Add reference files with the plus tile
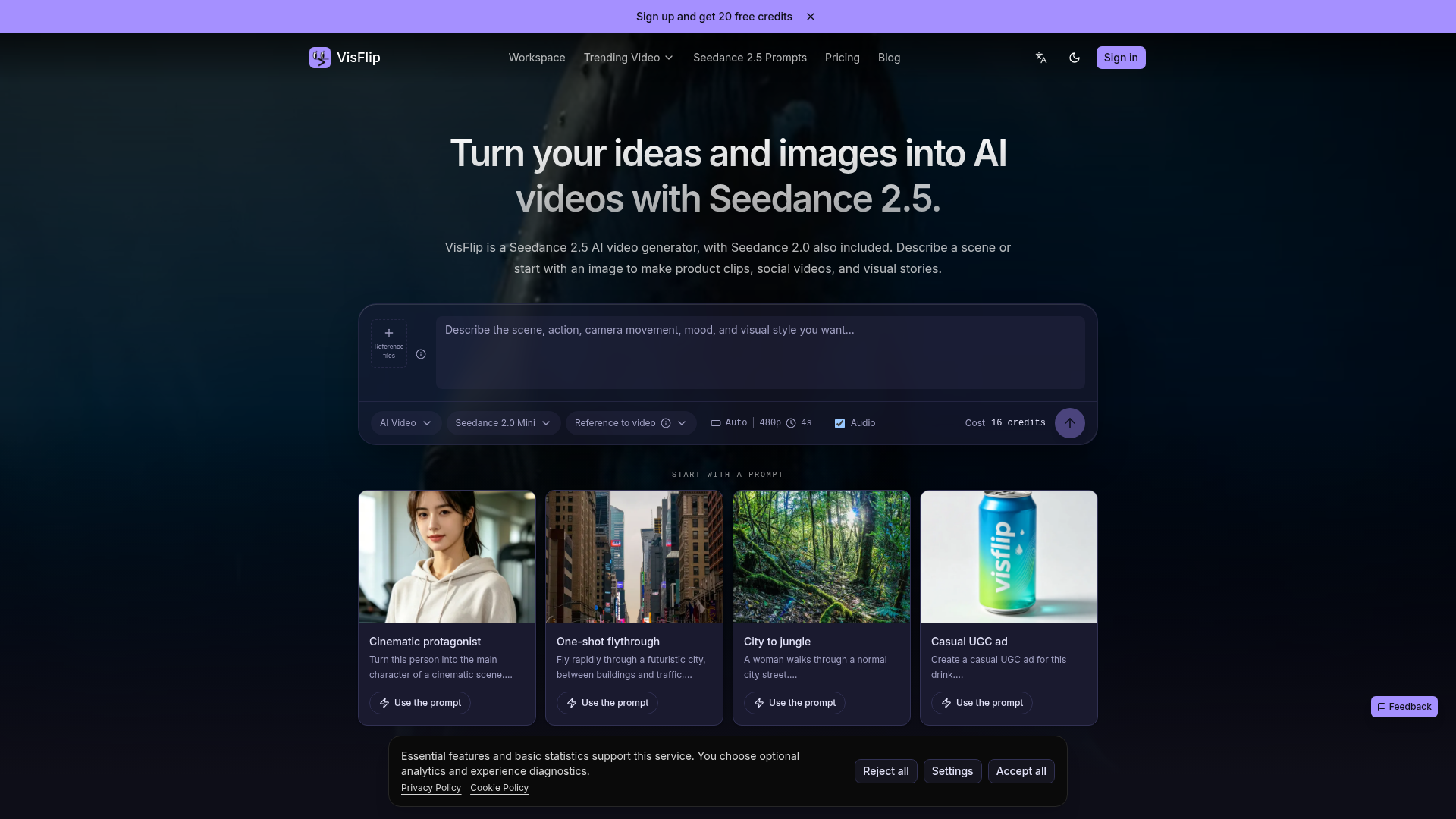 click(x=389, y=344)
